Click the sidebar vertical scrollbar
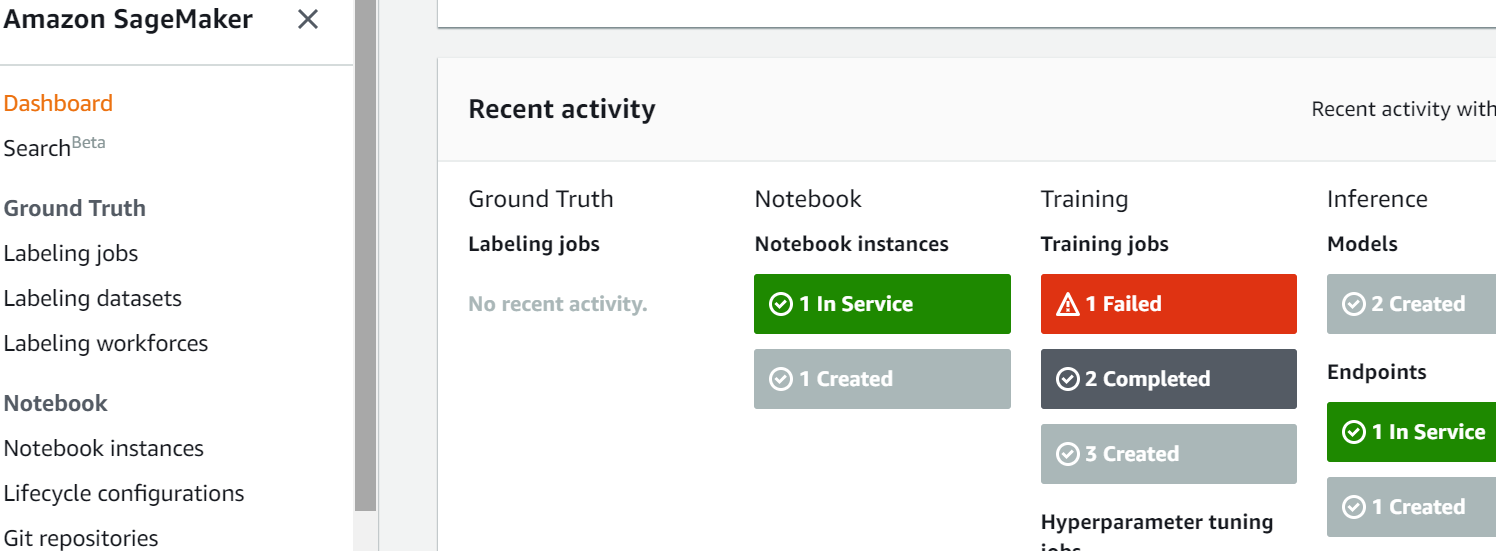Screen dimensions: 1496x551 tap(366, 255)
